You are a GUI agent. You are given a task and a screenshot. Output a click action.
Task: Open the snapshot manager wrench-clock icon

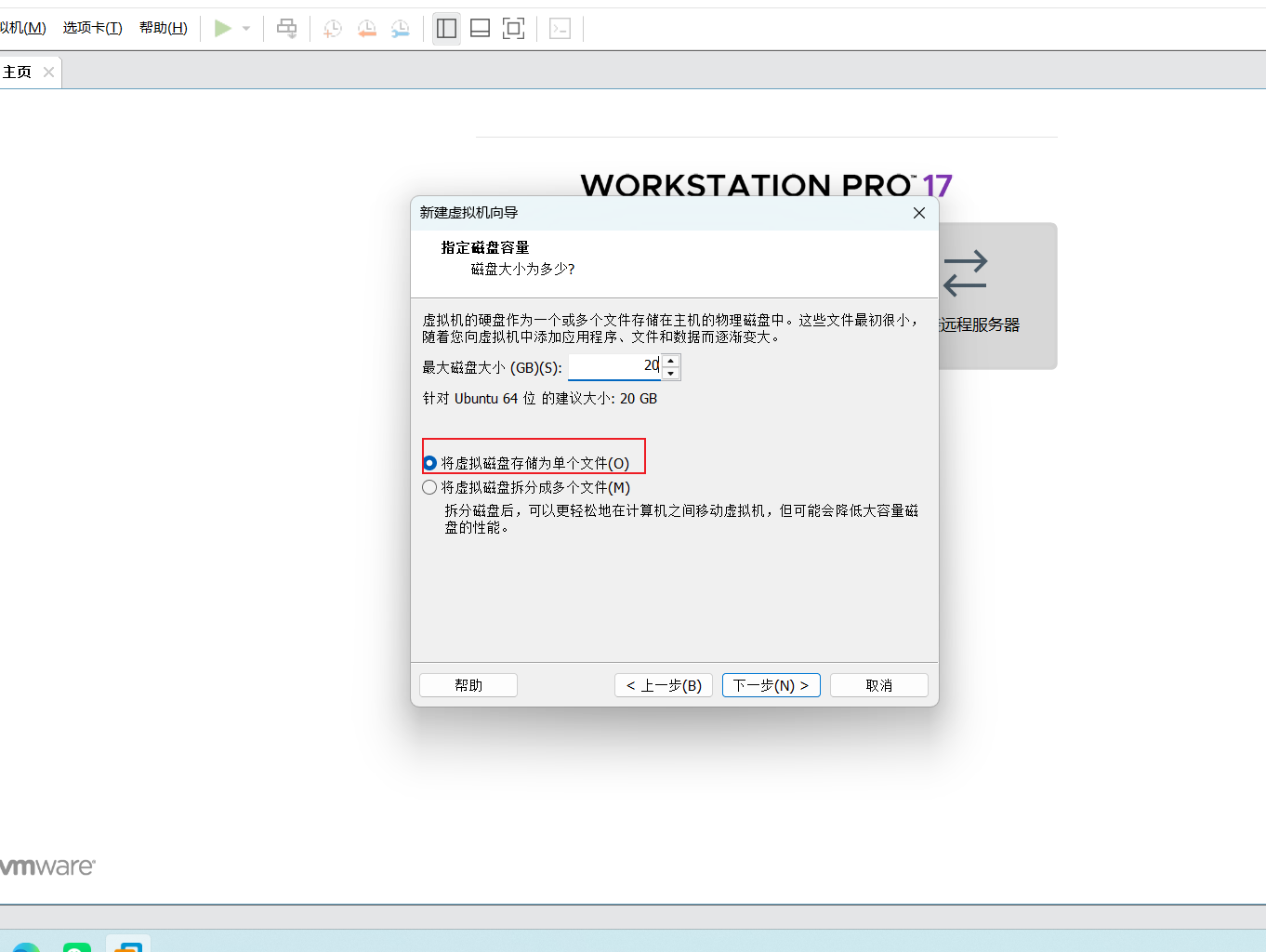(x=400, y=29)
